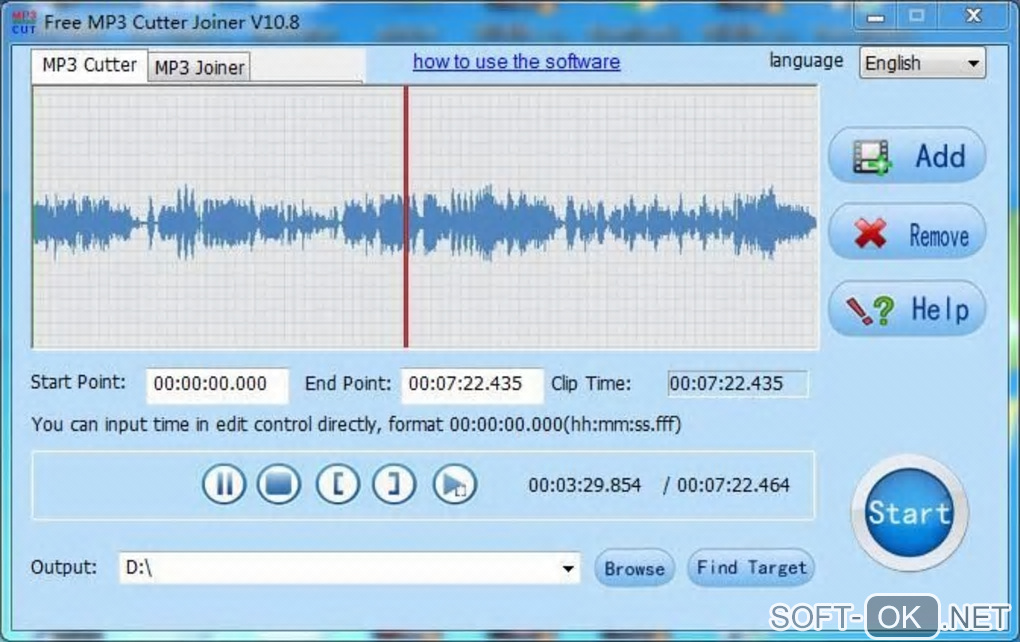Minimize the Free MP3 Cutter Joiner window
The width and height of the screenshot is (1020, 642).
(x=876, y=17)
